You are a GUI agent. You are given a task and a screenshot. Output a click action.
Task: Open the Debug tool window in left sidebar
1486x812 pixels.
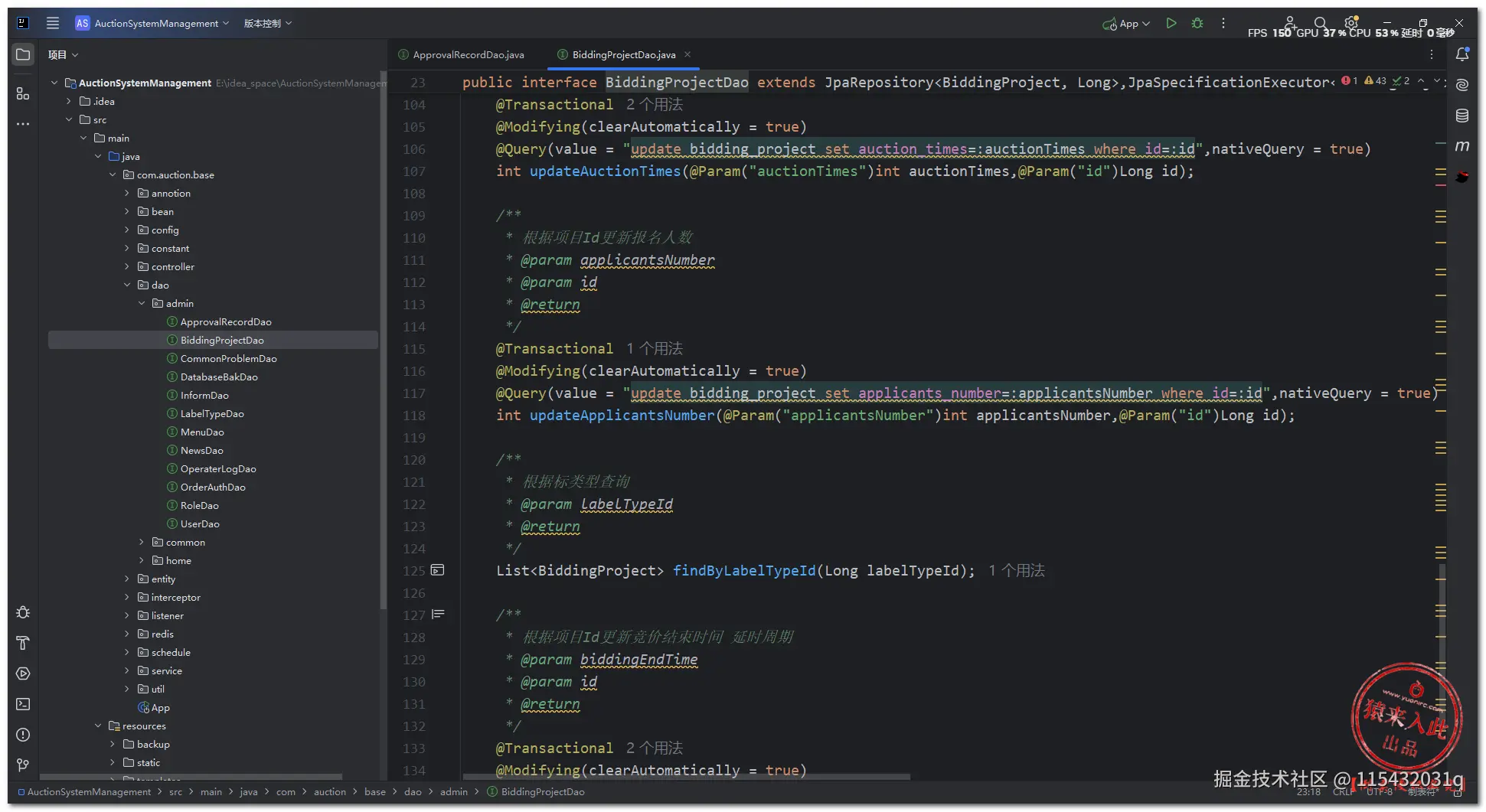(x=23, y=612)
